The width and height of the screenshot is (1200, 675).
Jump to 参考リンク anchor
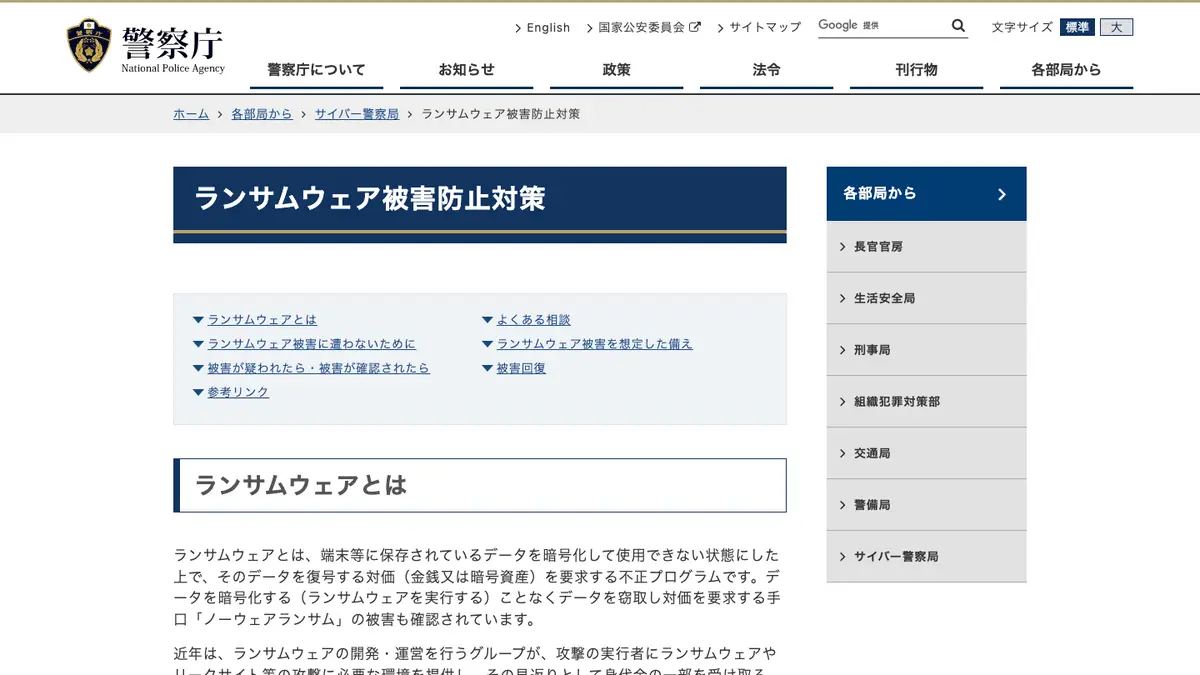point(238,392)
